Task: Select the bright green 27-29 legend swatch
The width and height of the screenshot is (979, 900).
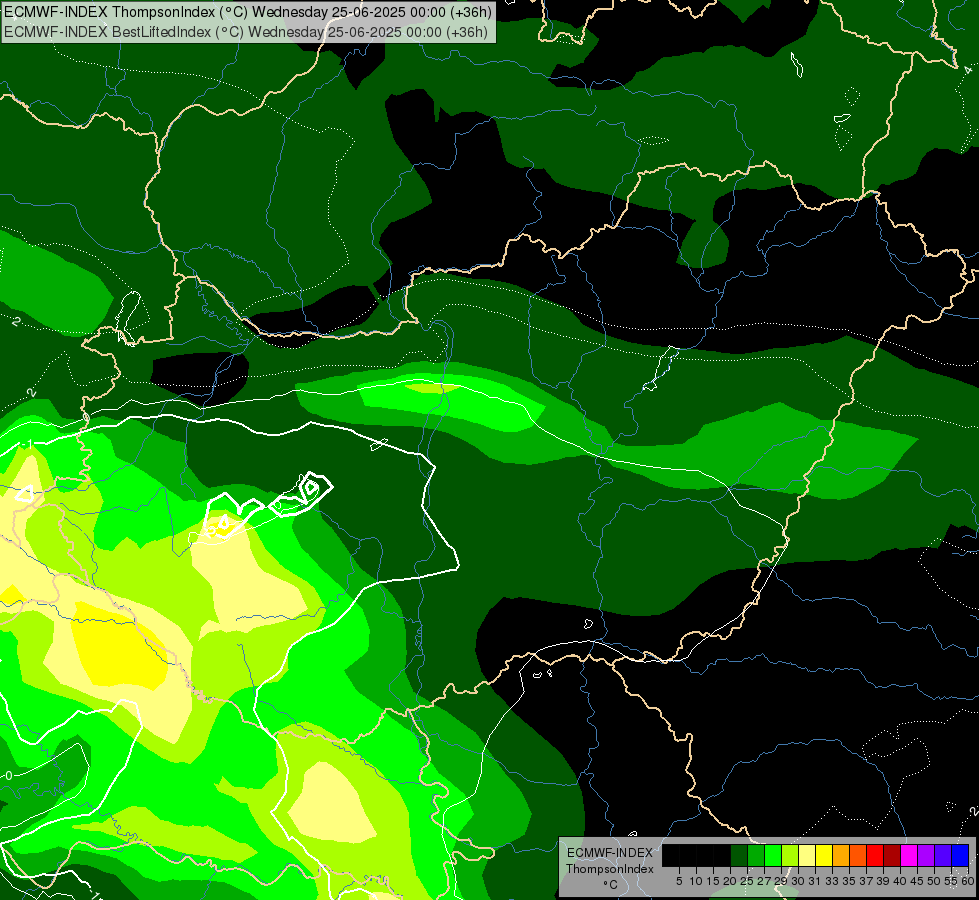Action: point(772,855)
